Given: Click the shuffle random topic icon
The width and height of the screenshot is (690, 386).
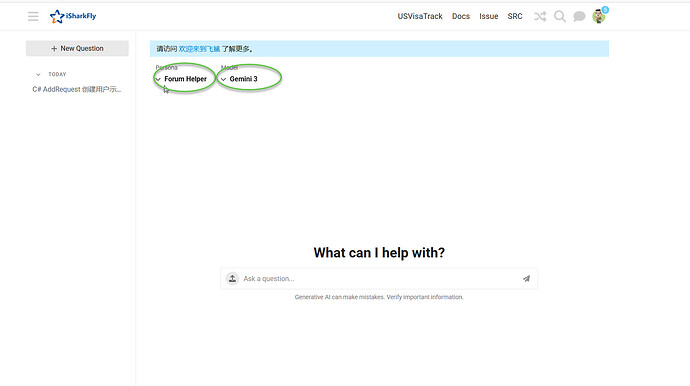Looking at the screenshot, I should click(540, 17).
